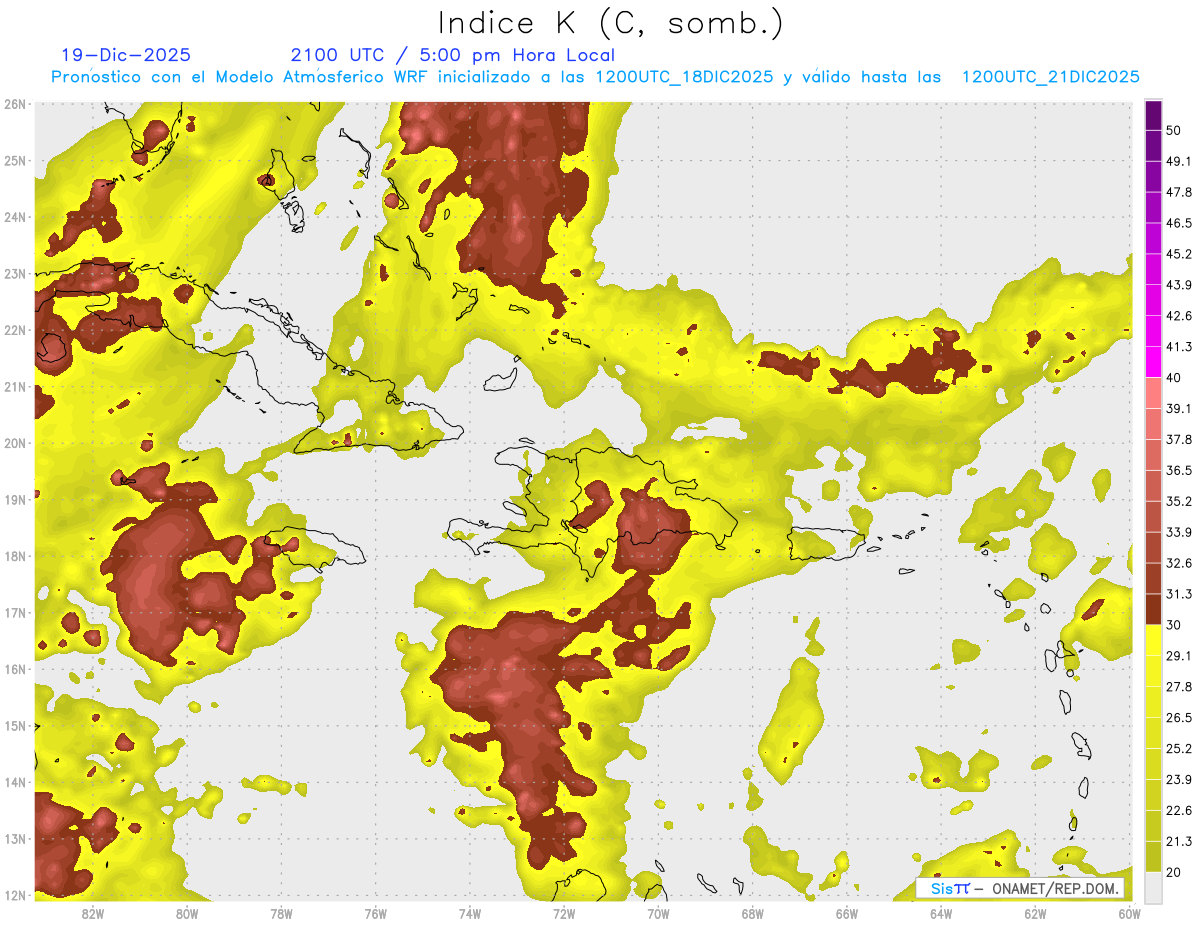Select the color scale value "29.1"
This screenshot has height=927, width=1200.
pos(1179,656)
